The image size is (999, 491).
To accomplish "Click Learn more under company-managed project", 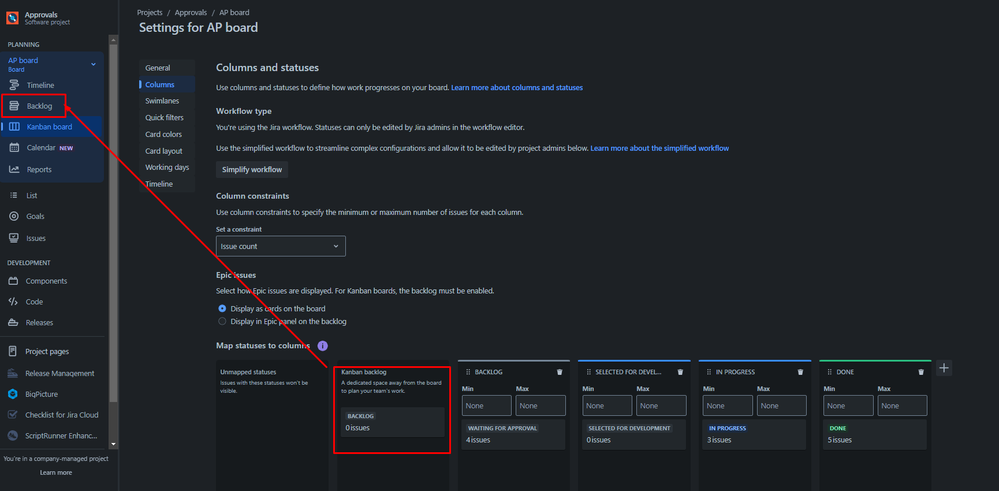I will (x=56, y=473).
